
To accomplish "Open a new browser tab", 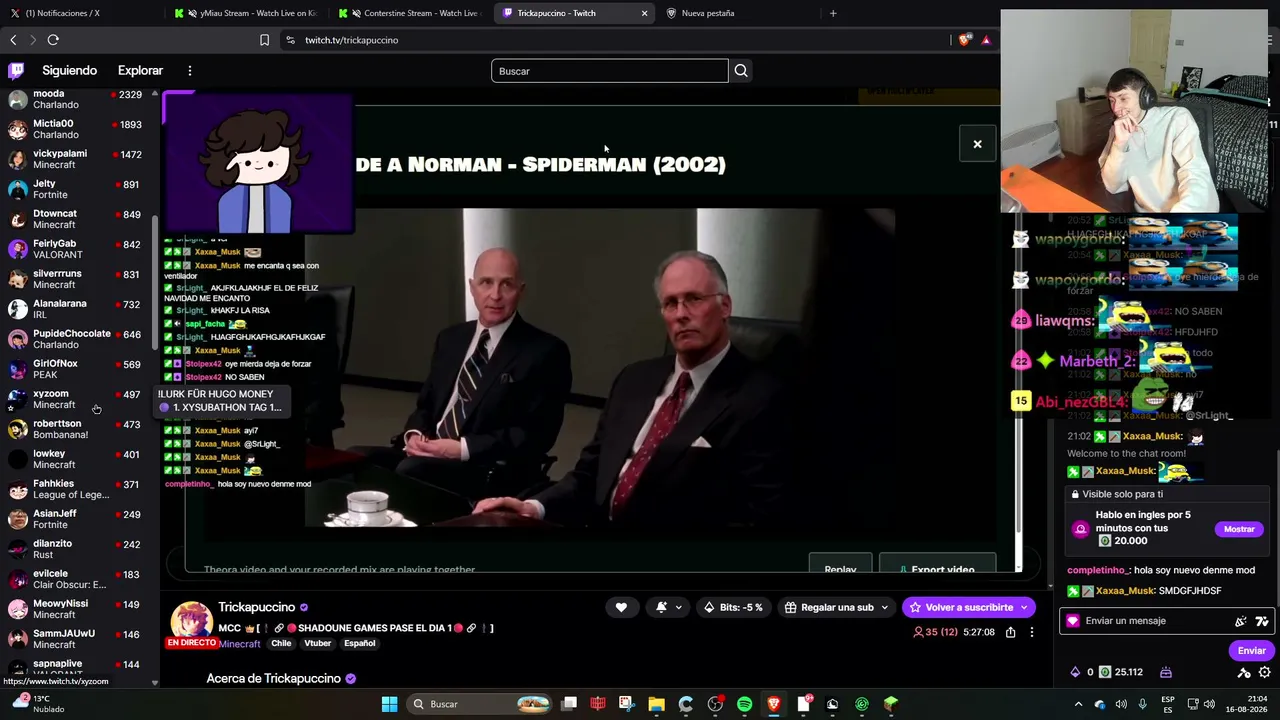I will pyautogui.click(x=833, y=13).
